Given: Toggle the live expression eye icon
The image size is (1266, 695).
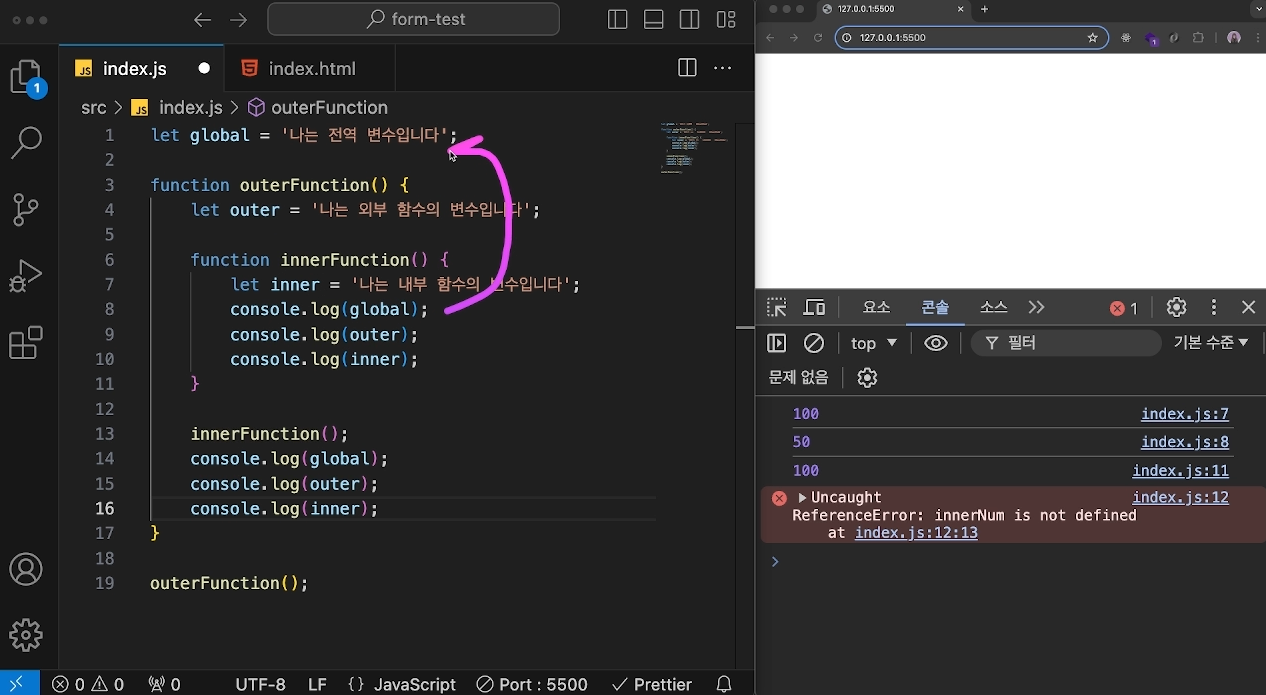Looking at the screenshot, I should tap(935, 343).
